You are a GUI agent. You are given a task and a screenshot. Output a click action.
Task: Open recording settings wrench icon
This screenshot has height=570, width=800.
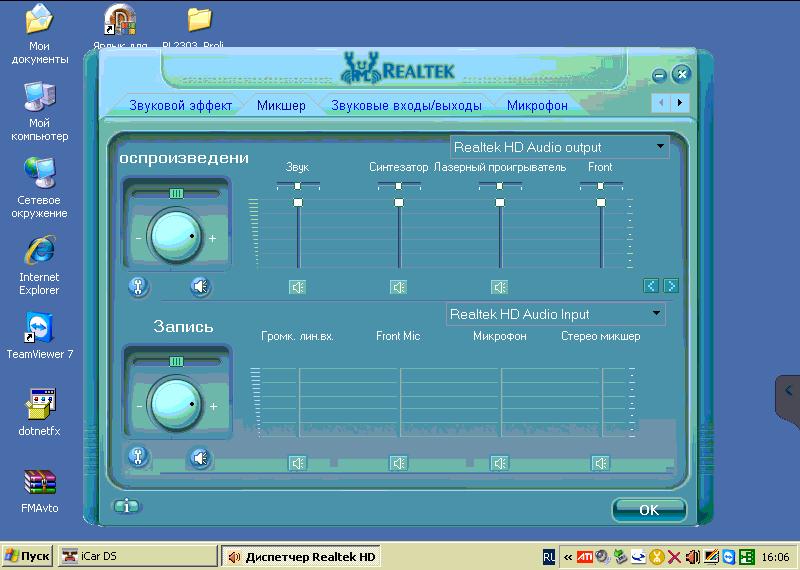[x=138, y=457]
